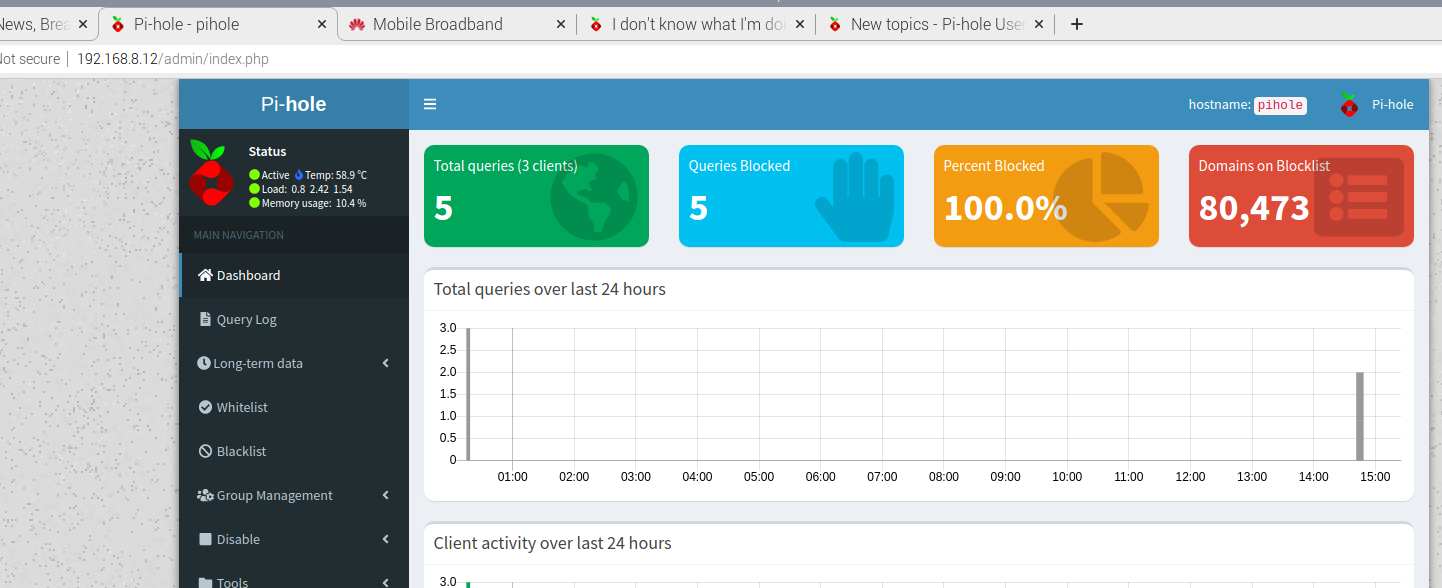The height and width of the screenshot is (588, 1442).
Task: Click the Dashboard home icon
Action: (205, 275)
